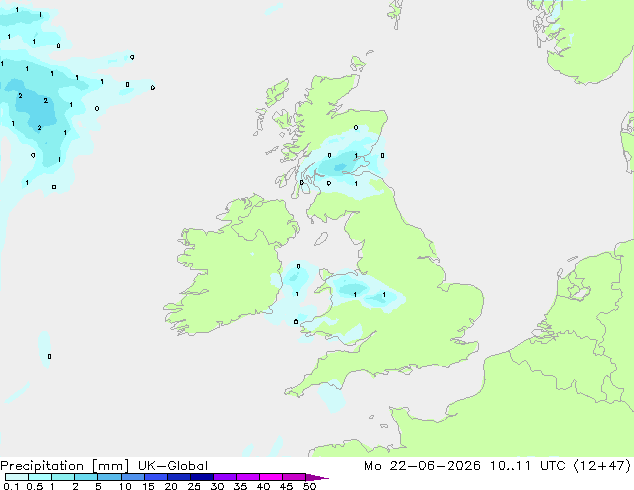This screenshot has height=490, width=634.
Task: Click the '50' legend scale value
Action: tap(309, 486)
